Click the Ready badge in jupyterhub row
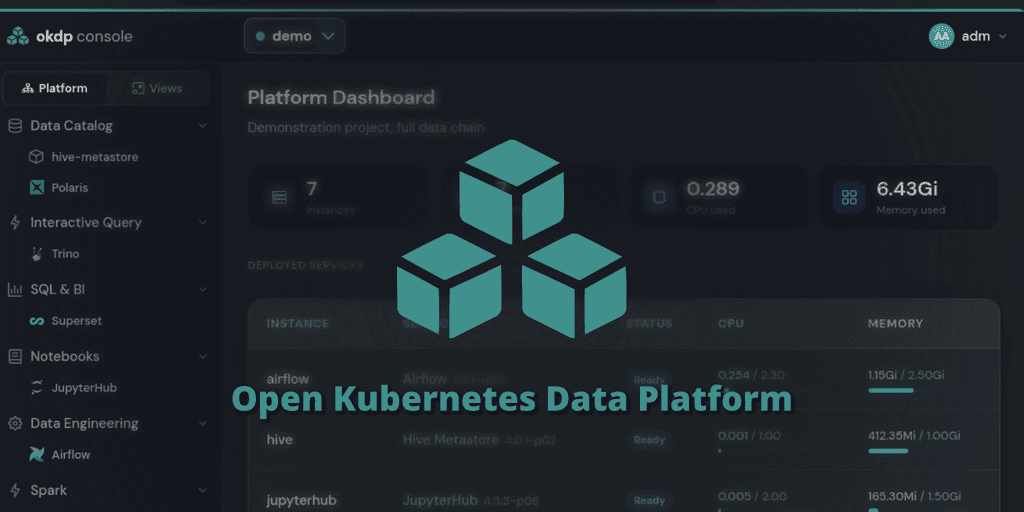1024x512 pixels. pyautogui.click(x=648, y=501)
